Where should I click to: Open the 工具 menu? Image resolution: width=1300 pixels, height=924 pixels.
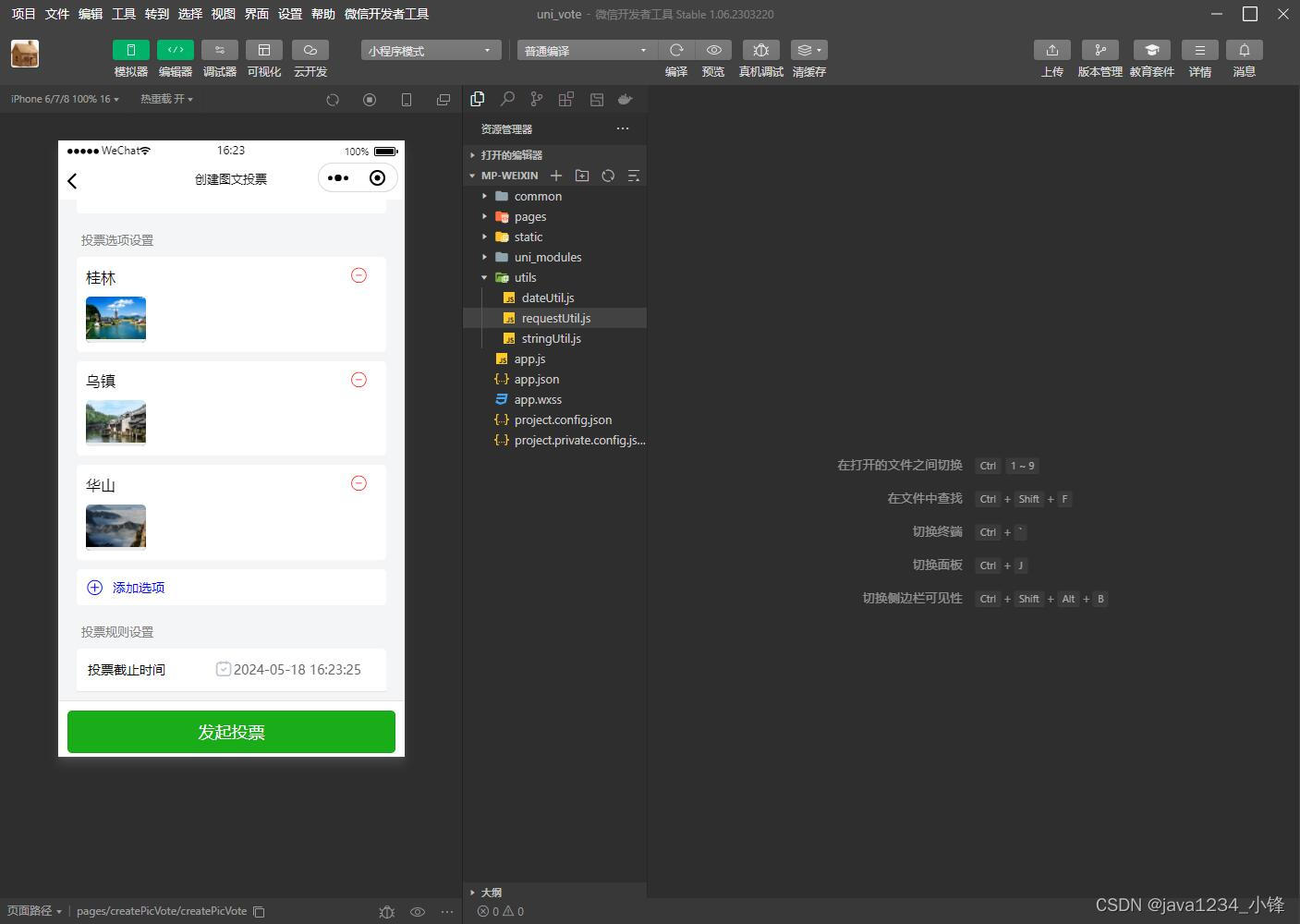[123, 14]
